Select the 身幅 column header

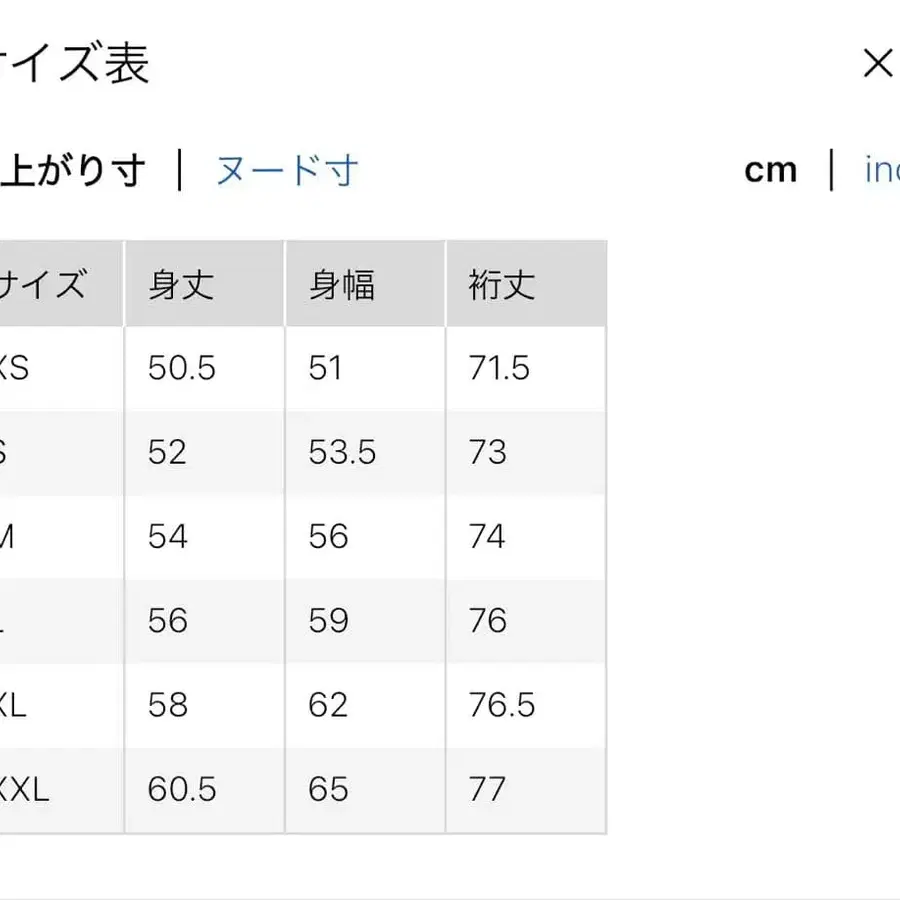tap(342, 283)
